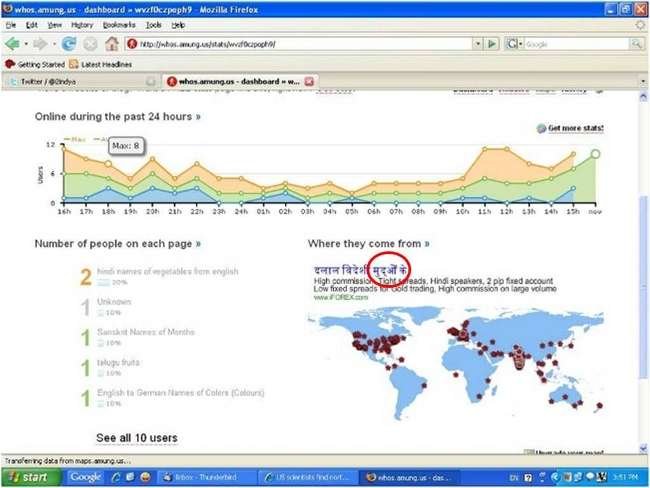Open English to German Names of Colors link

point(180,392)
